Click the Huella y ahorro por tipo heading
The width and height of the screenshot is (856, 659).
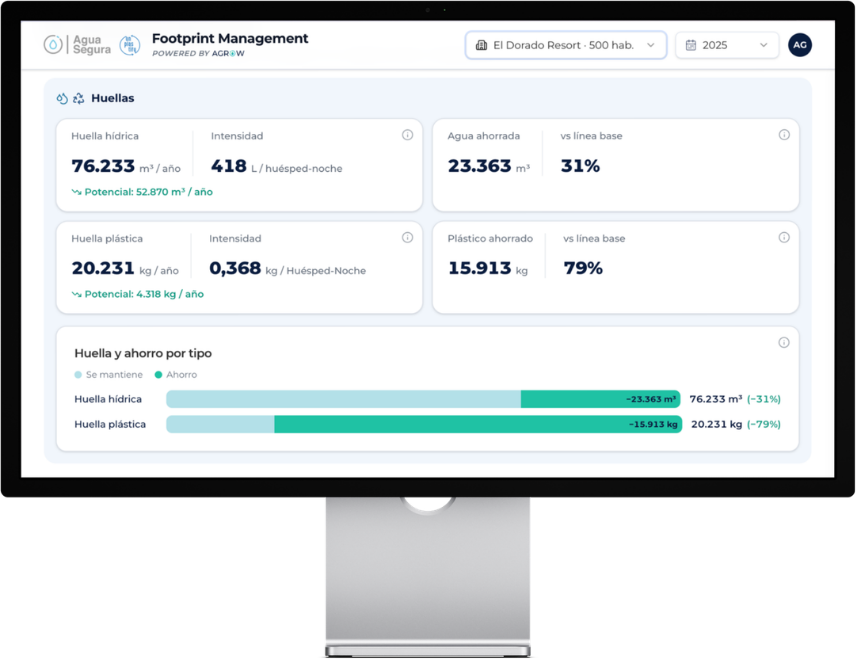[143, 354]
